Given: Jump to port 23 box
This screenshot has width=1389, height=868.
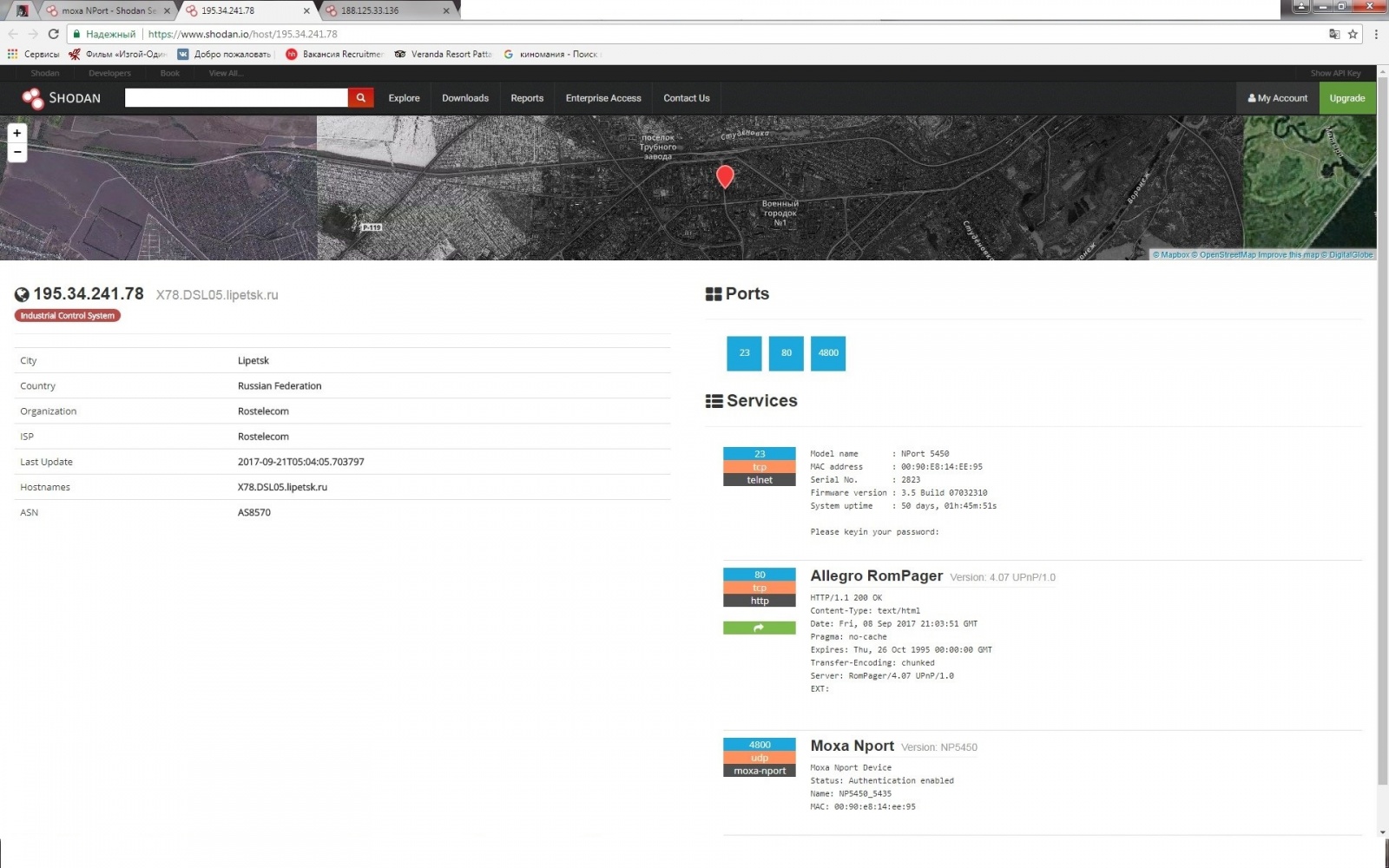Looking at the screenshot, I should [x=744, y=353].
